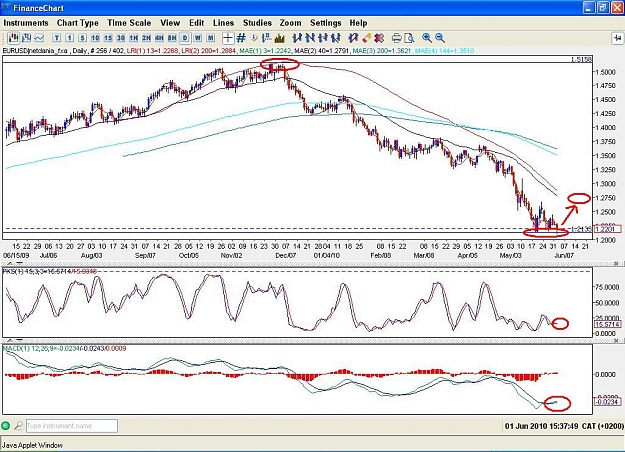Click the second blue line-drawing tool icon
625x452 pixels.
tap(310, 38)
